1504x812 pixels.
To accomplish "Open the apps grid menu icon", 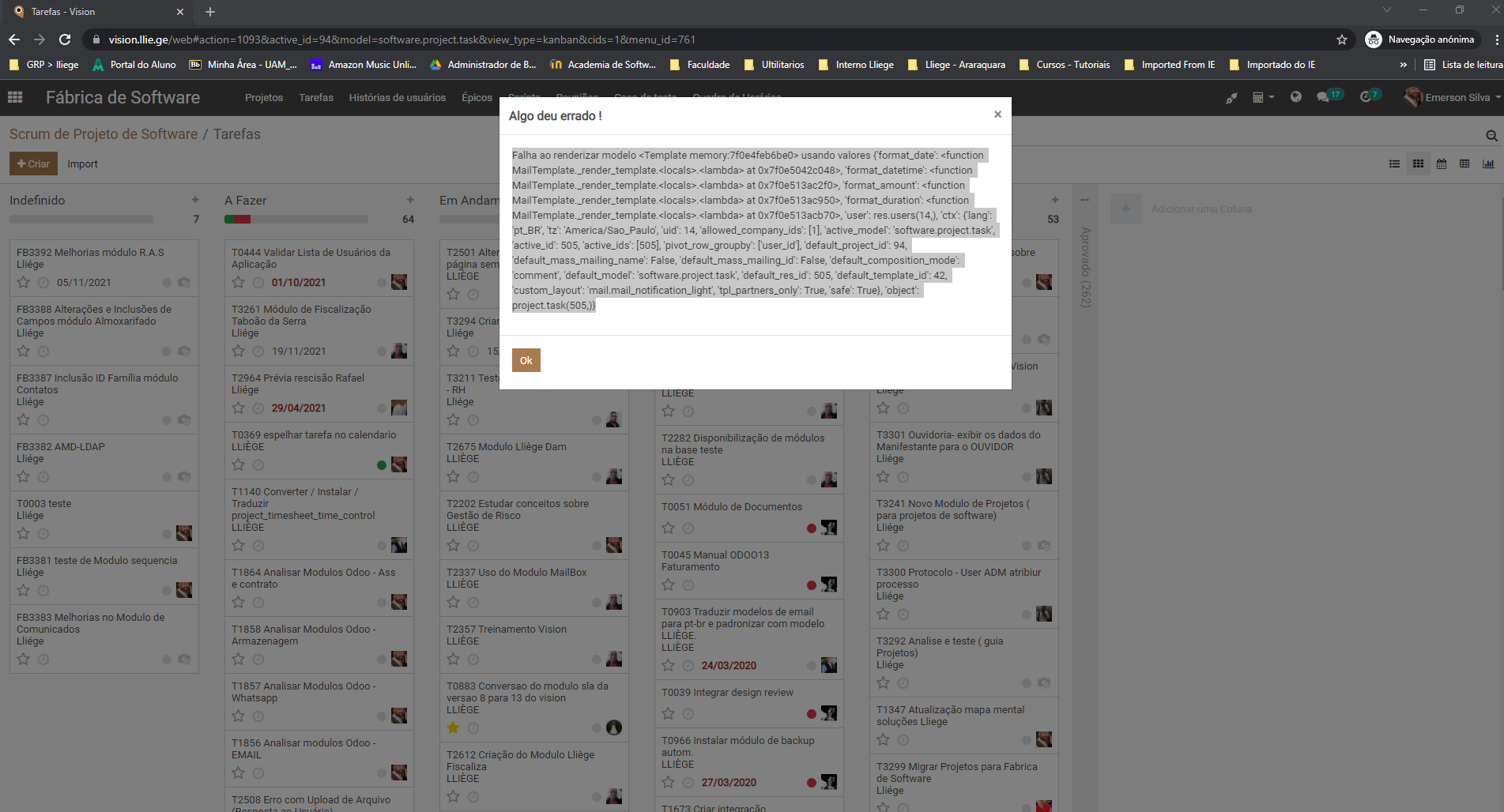I will pyautogui.click(x=15, y=97).
